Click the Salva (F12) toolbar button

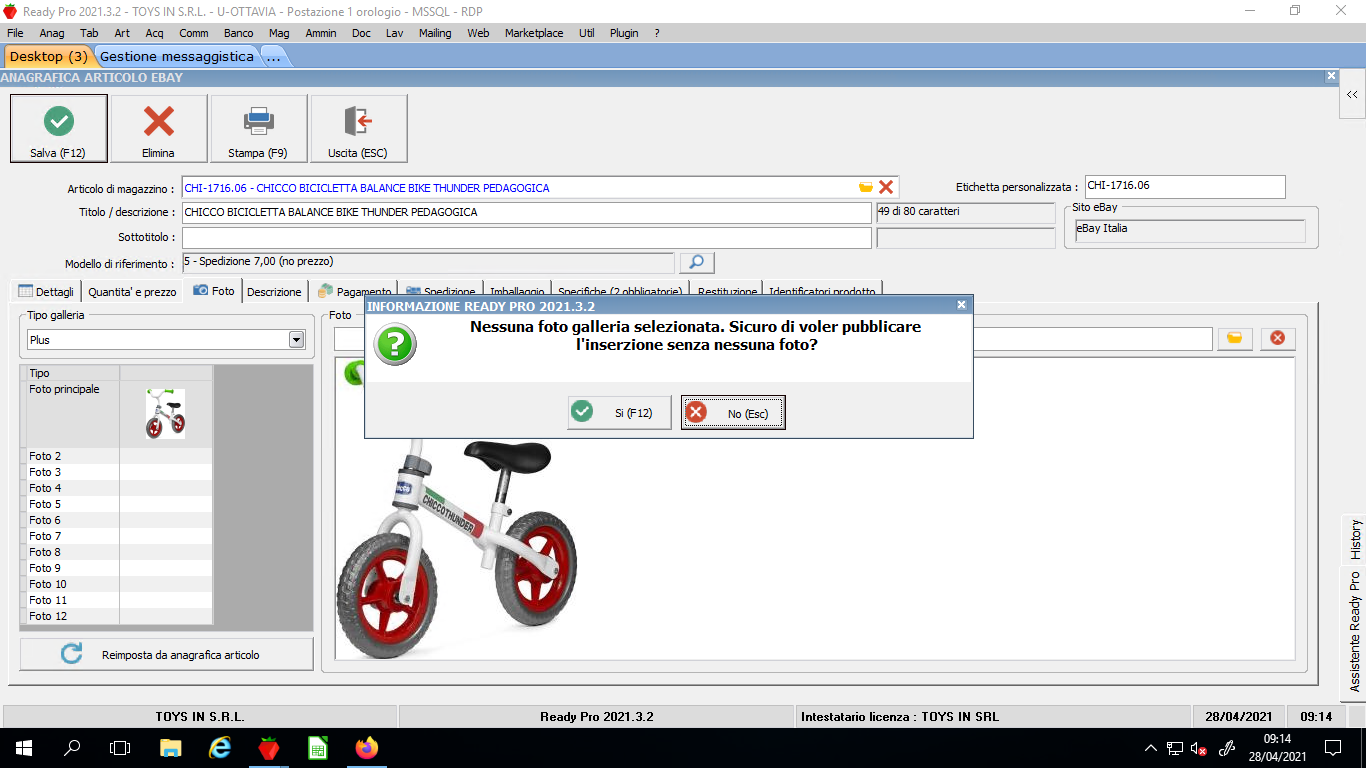click(58, 128)
